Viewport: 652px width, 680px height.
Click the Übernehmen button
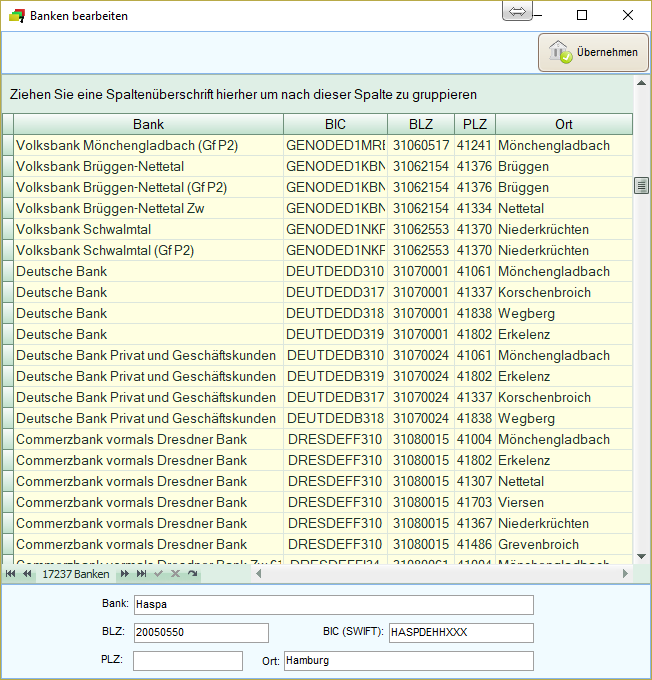(595, 53)
